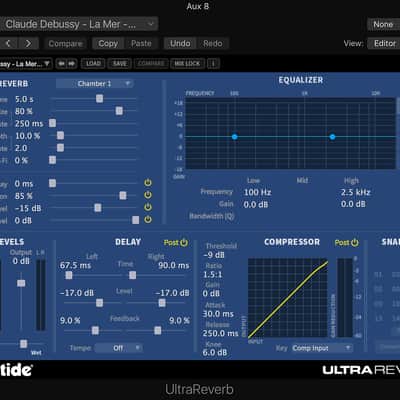400x400 pixels.
Task: Click the small next-preset arrow beside LOAD
Action: point(72,63)
